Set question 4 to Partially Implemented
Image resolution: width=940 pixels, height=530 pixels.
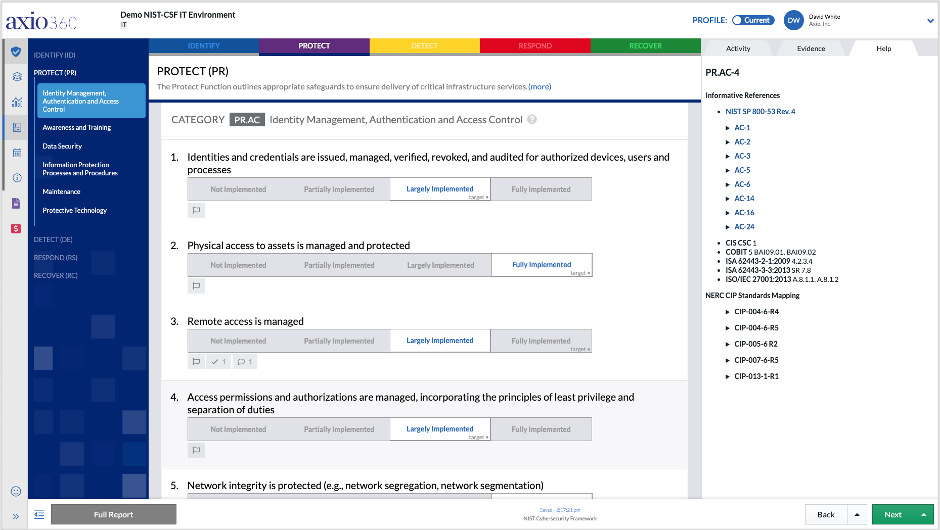pos(339,429)
